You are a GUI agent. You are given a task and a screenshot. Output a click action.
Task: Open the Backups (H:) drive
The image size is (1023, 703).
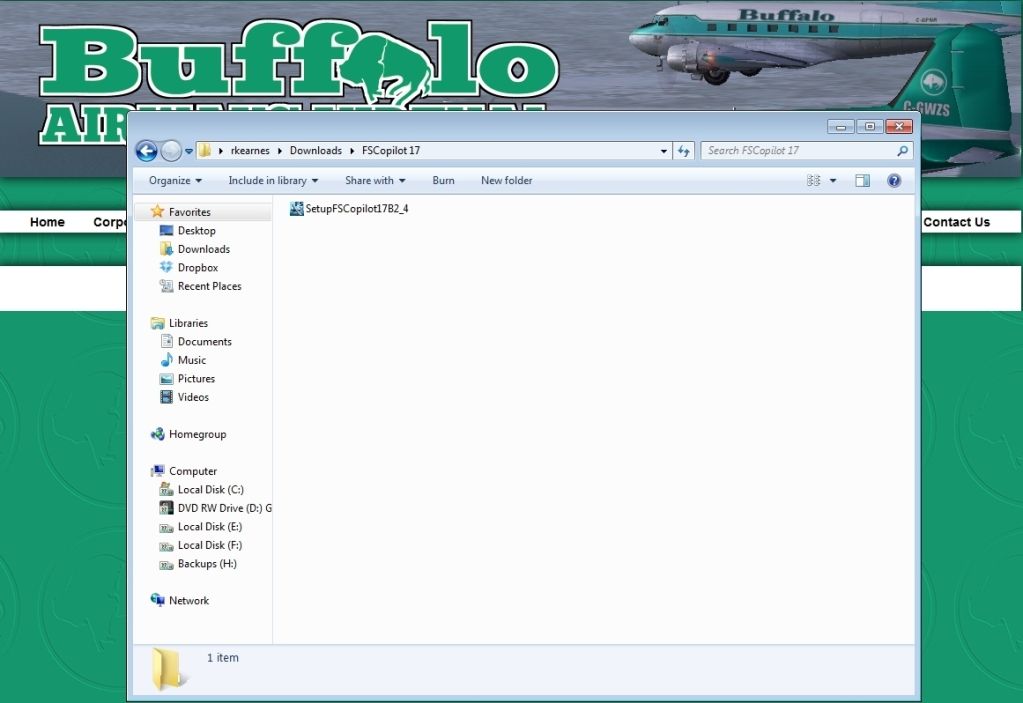pos(207,563)
